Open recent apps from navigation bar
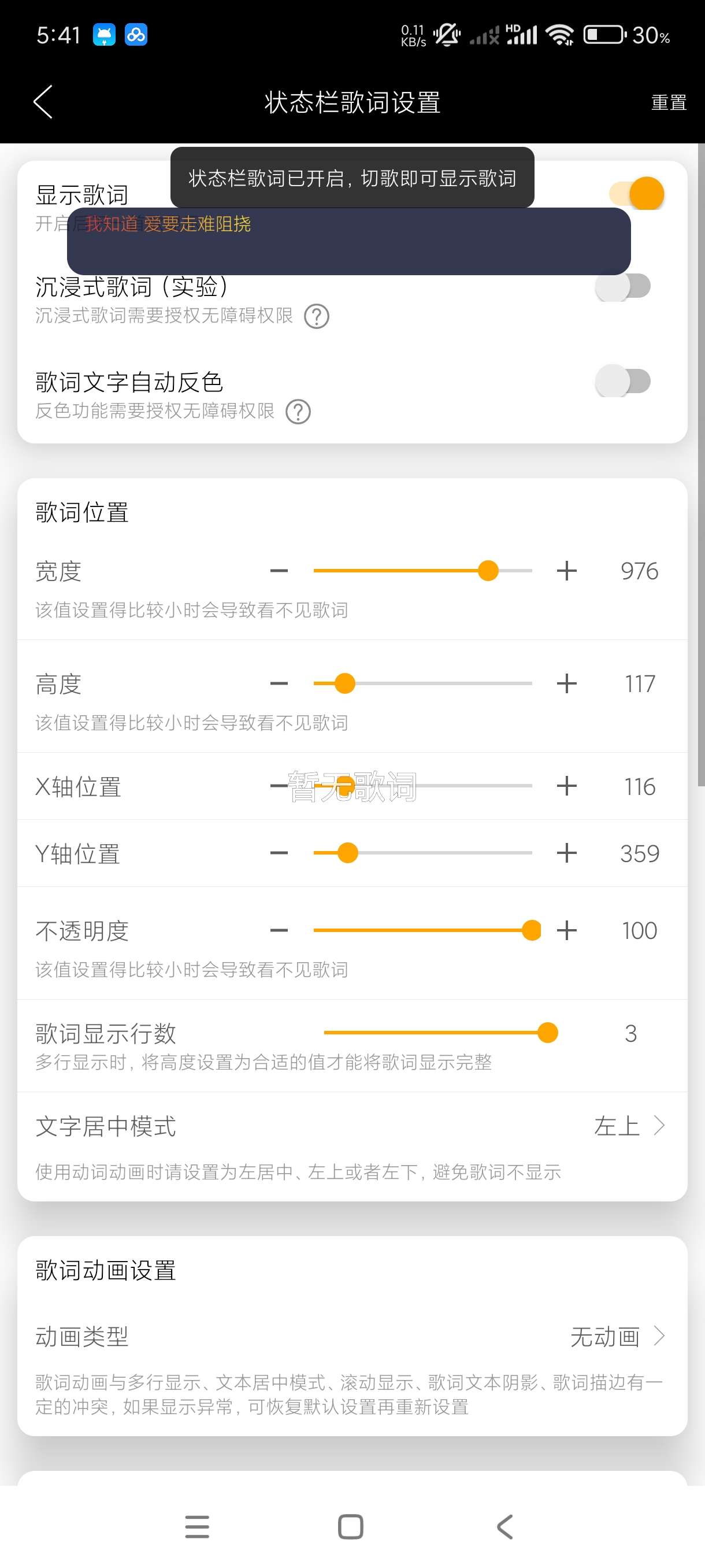The height and width of the screenshot is (1568, 705). point(197,1526)
